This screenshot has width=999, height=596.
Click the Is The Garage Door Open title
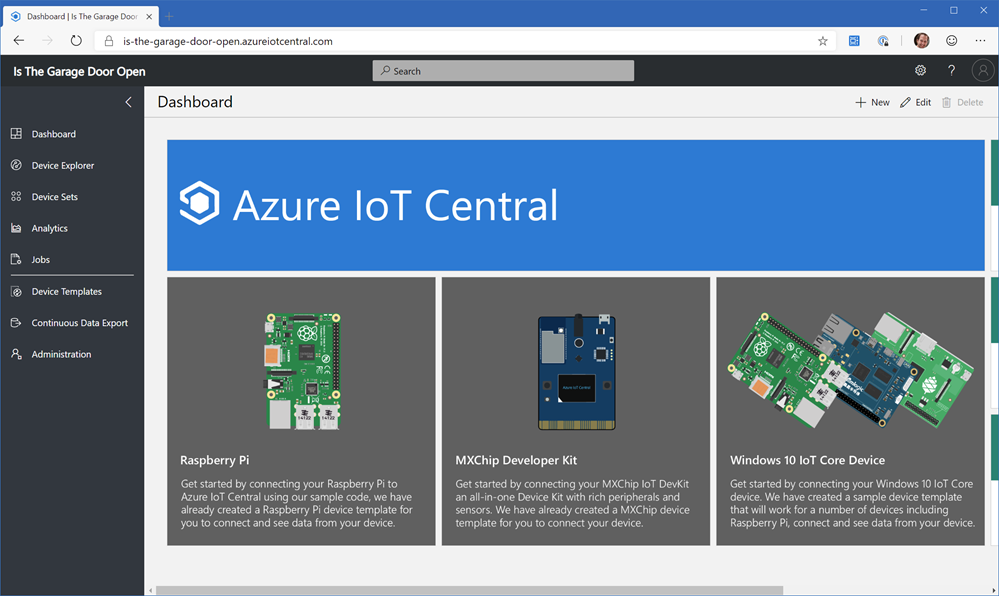pyautogui.click(x=80, y=71)
